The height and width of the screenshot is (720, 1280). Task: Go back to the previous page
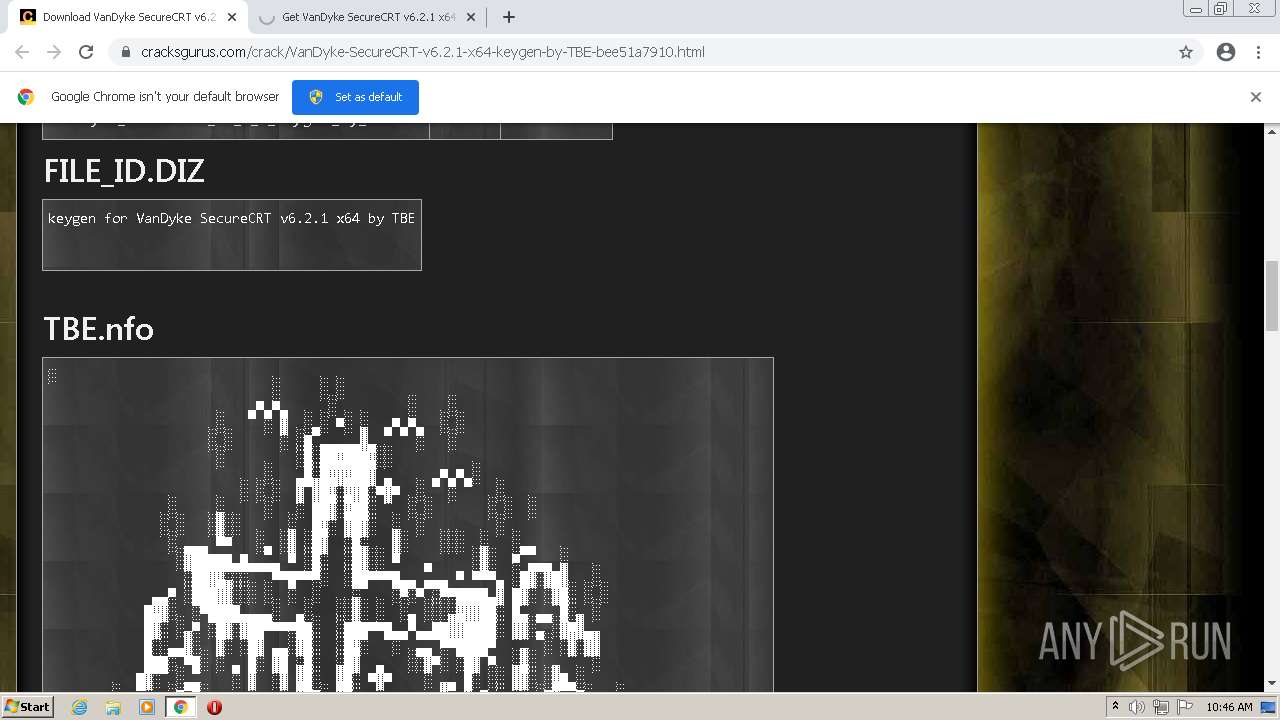[22, 52]
